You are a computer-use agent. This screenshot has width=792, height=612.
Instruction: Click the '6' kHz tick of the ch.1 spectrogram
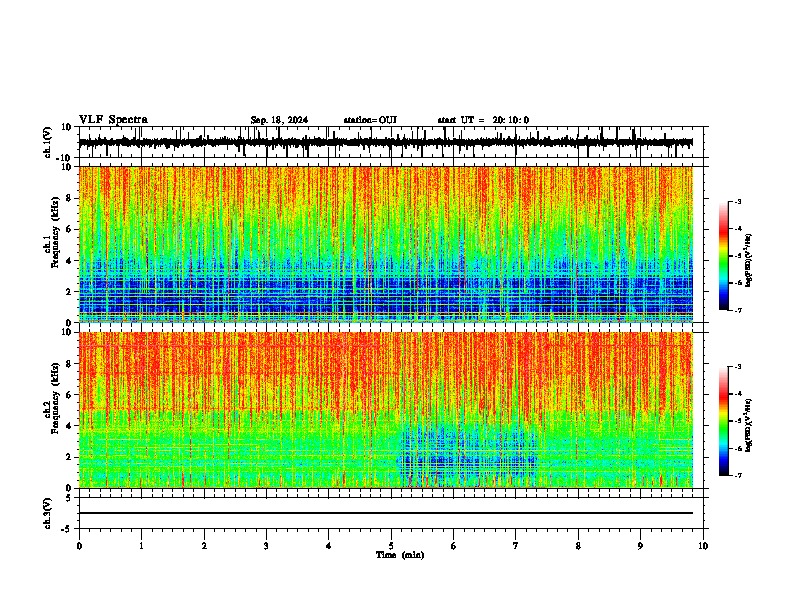pos(70,229)
